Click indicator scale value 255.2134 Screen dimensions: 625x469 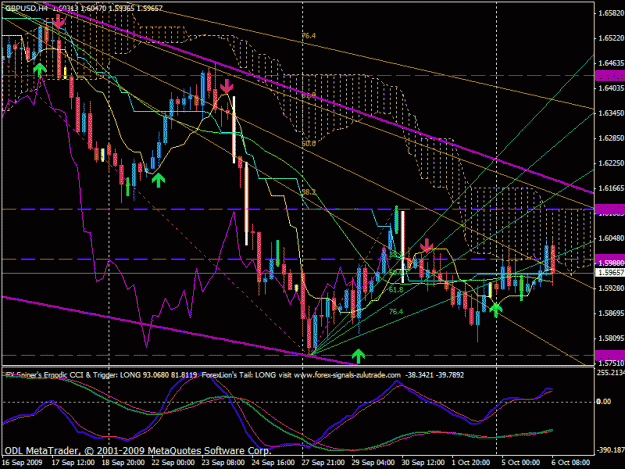coord(611,372)
